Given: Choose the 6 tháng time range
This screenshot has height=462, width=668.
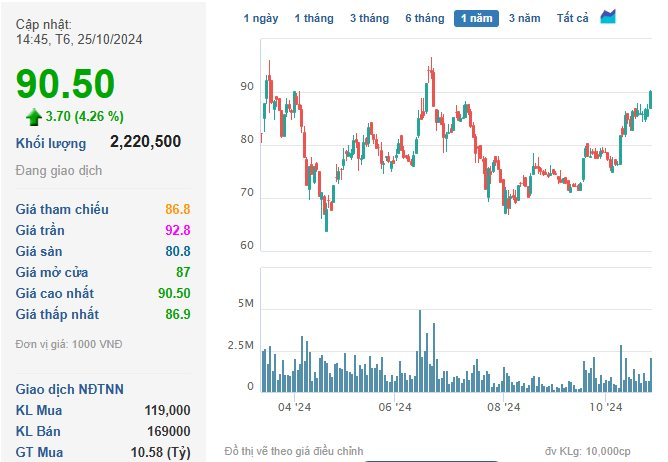Looking at the screenshot, I should [425, 18].
